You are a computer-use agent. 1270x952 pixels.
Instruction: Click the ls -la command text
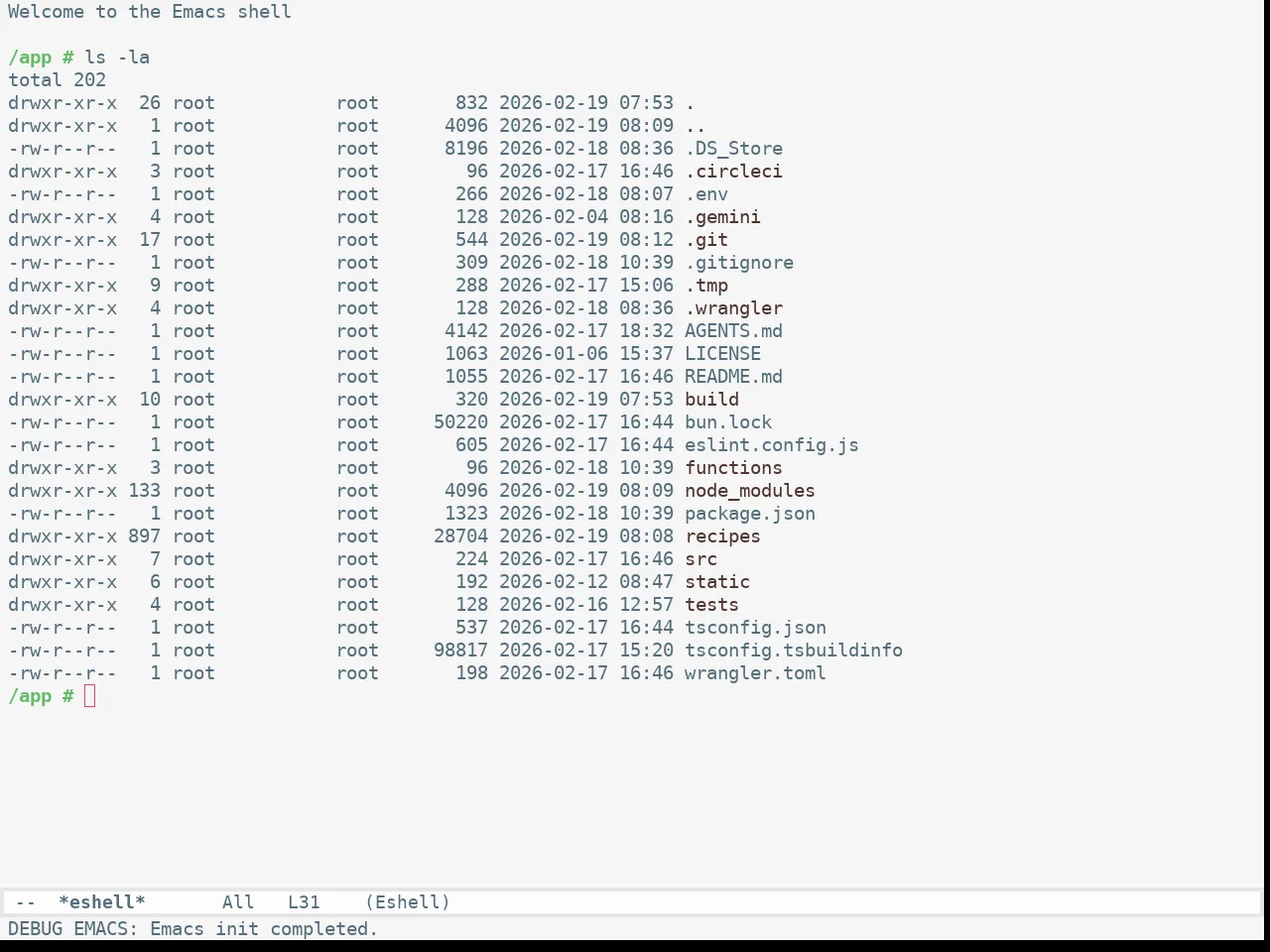(x=117, y=58)
